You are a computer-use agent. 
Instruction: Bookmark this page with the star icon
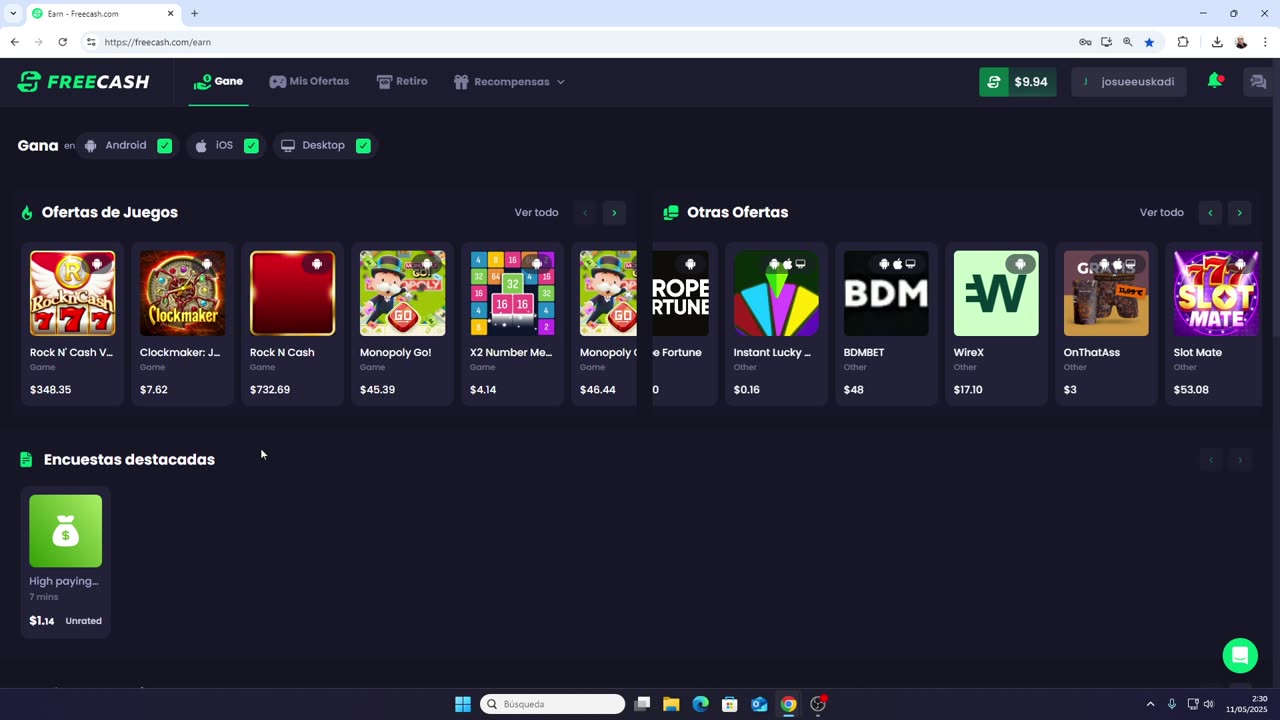tap(1149, 42)
